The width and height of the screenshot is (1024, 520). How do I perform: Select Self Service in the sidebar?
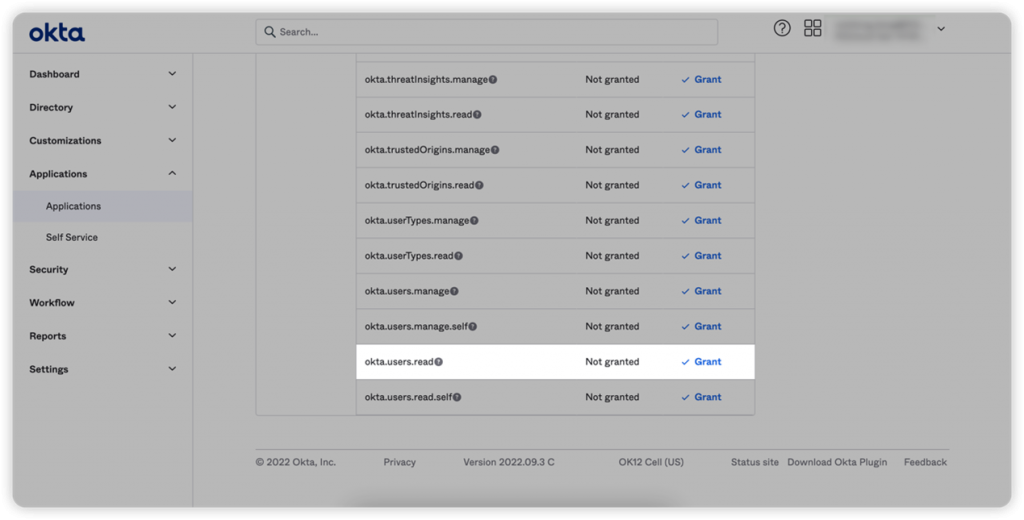pyautogui.click(x=72, y=238)
